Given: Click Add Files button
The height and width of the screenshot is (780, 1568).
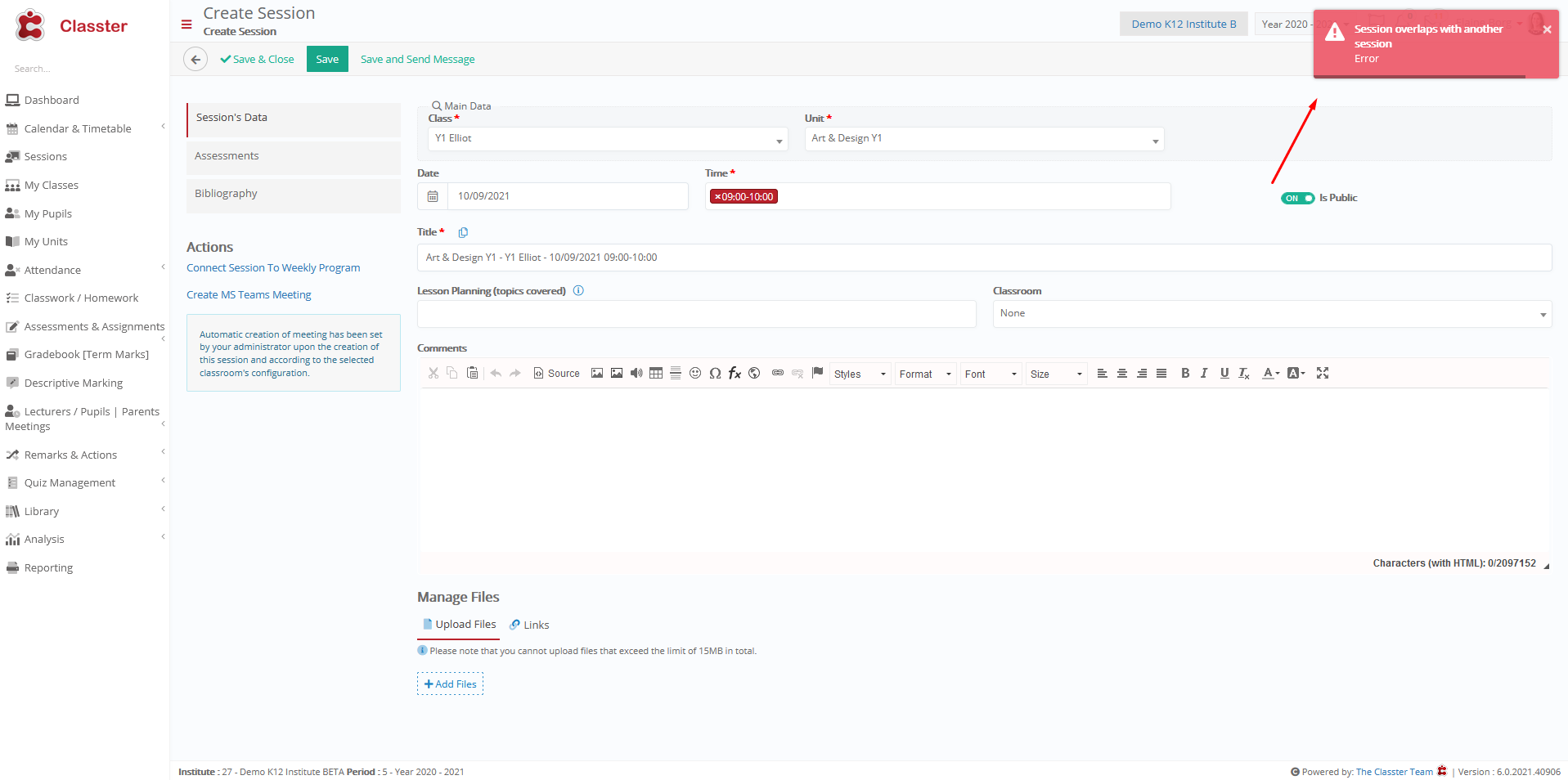Looking at the screenshot, I should [450, 684].
